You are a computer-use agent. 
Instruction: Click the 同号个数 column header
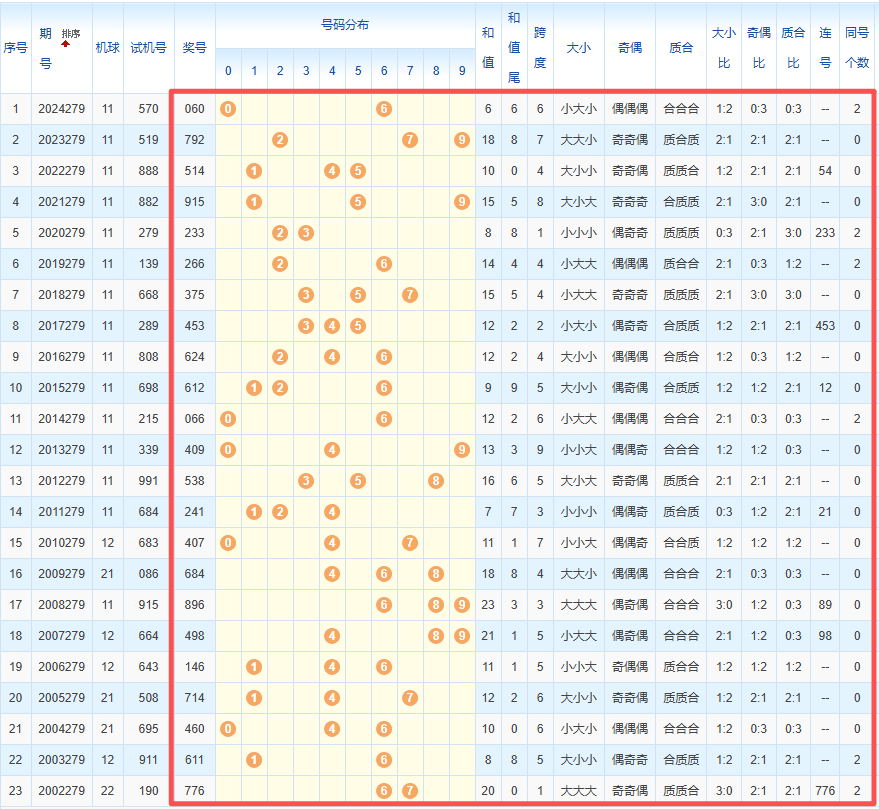coord(857,48)
